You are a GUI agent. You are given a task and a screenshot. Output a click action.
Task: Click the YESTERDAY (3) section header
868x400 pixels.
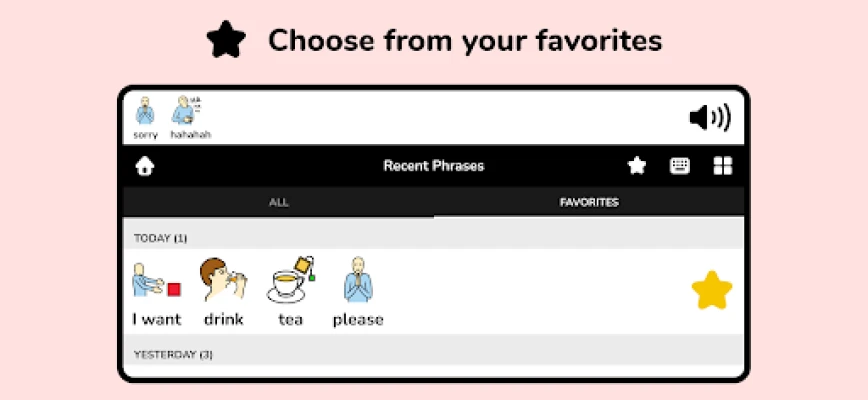click(x=433, y=354)
